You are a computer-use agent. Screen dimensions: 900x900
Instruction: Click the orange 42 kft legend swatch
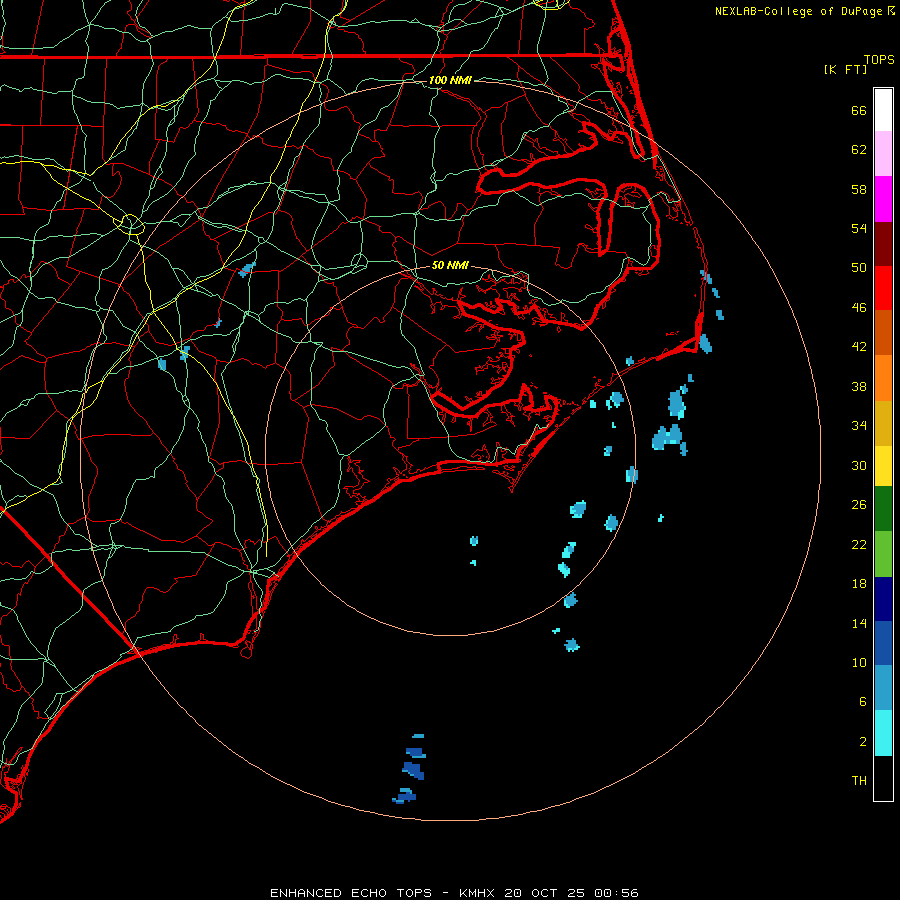pos(883,378)
